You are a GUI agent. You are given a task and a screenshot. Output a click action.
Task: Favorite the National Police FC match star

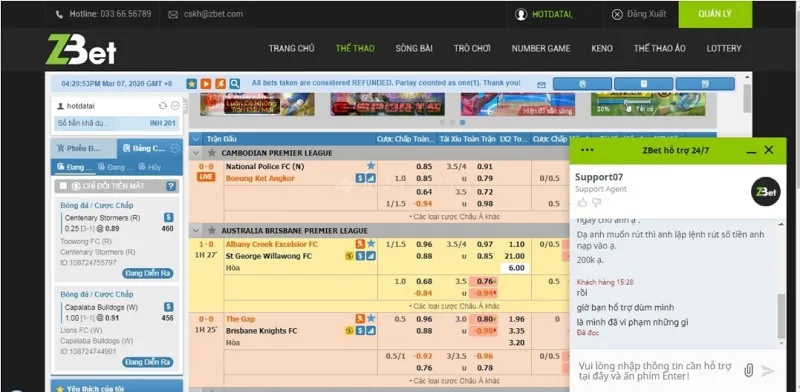click(x=371, y=165)
